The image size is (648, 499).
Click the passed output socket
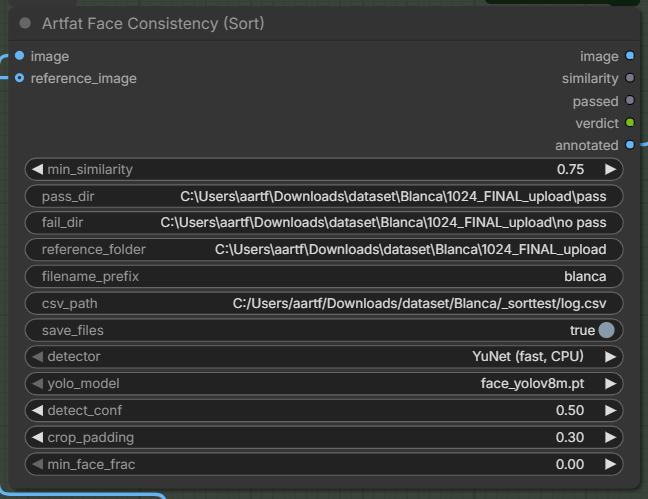(630, 100)
